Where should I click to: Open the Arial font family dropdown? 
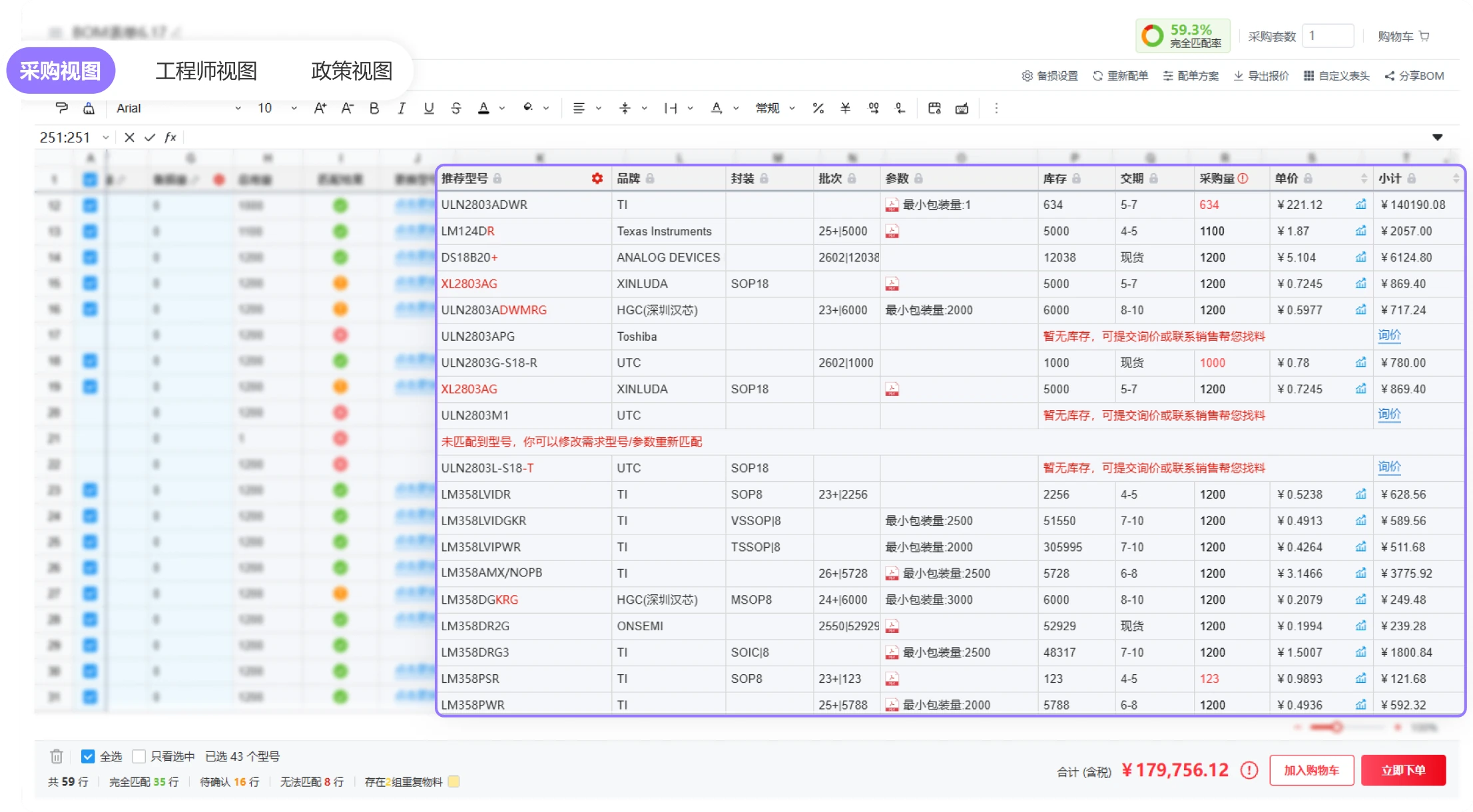tap(178, 108)
